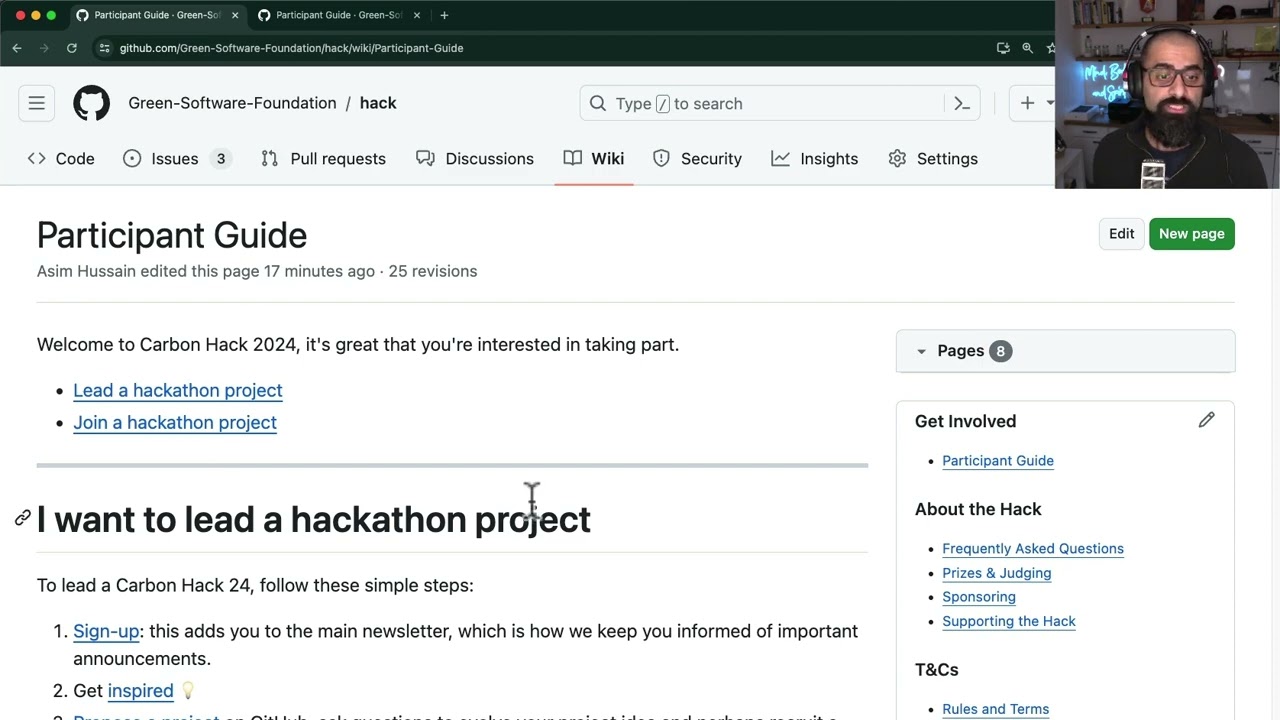1280x720 pixels.
Task: Open the command palette icon
Action: (962, 103)
